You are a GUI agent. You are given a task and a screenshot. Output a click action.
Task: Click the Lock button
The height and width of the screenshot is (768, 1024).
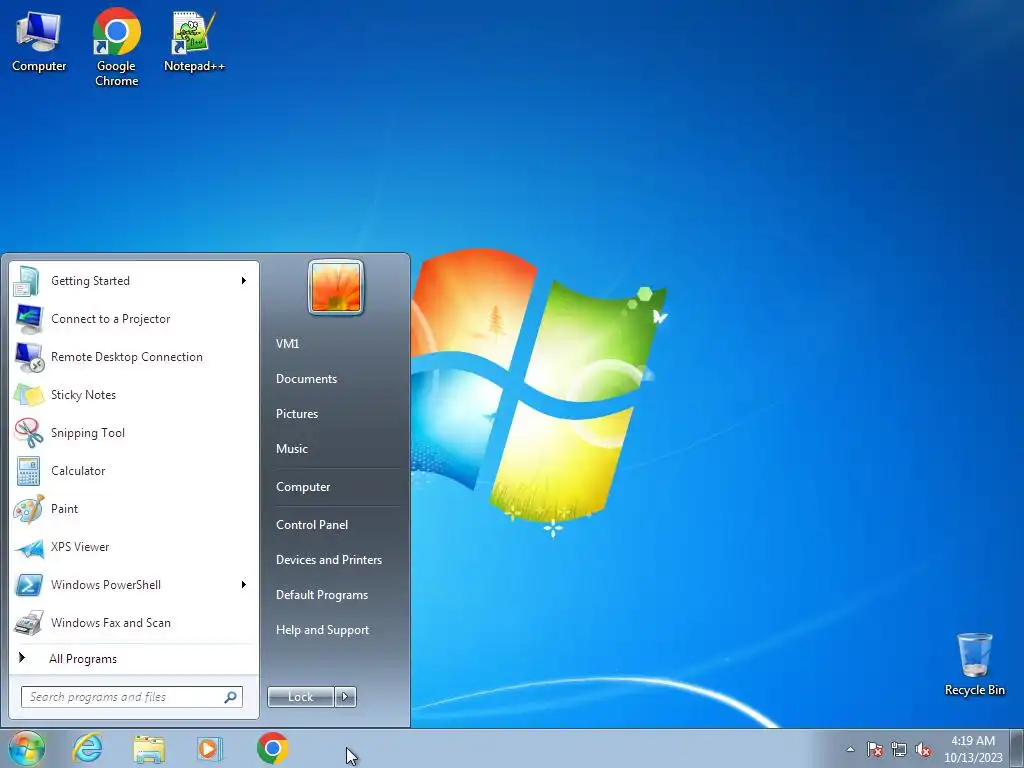(x=301, y=697)
